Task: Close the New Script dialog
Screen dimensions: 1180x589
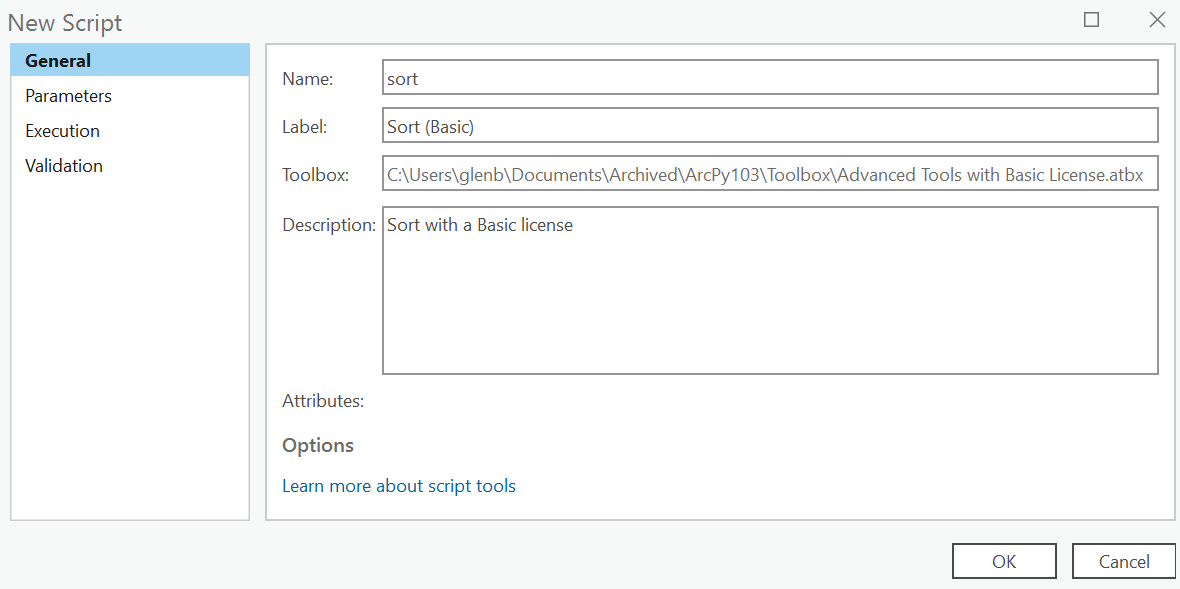Action: click(x=1157, y=20)
